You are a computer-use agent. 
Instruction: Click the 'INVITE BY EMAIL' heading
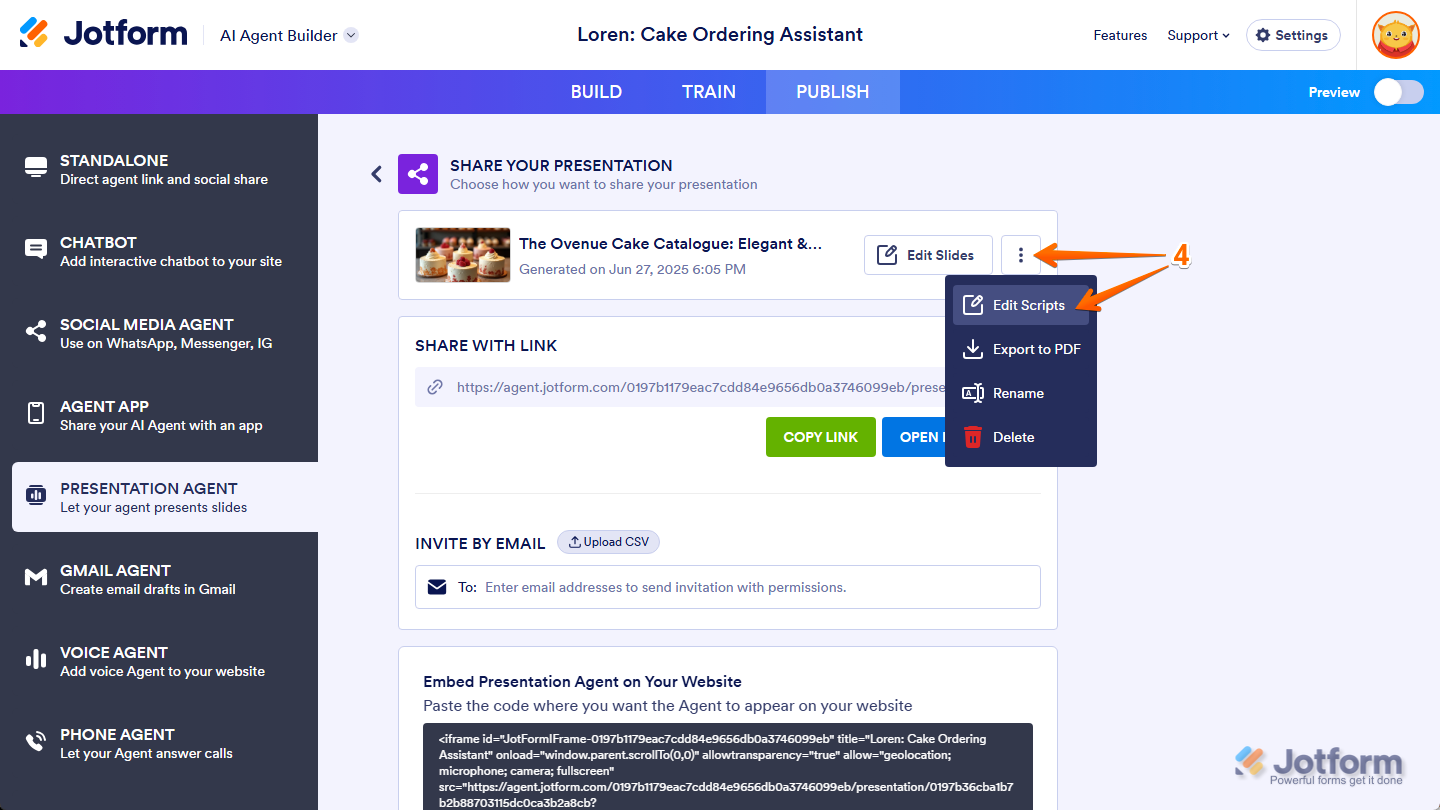coord(481,543)
